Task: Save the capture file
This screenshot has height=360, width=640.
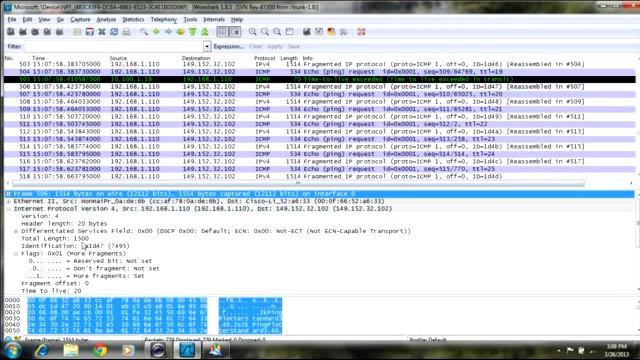Action: [x=89, y=32]
